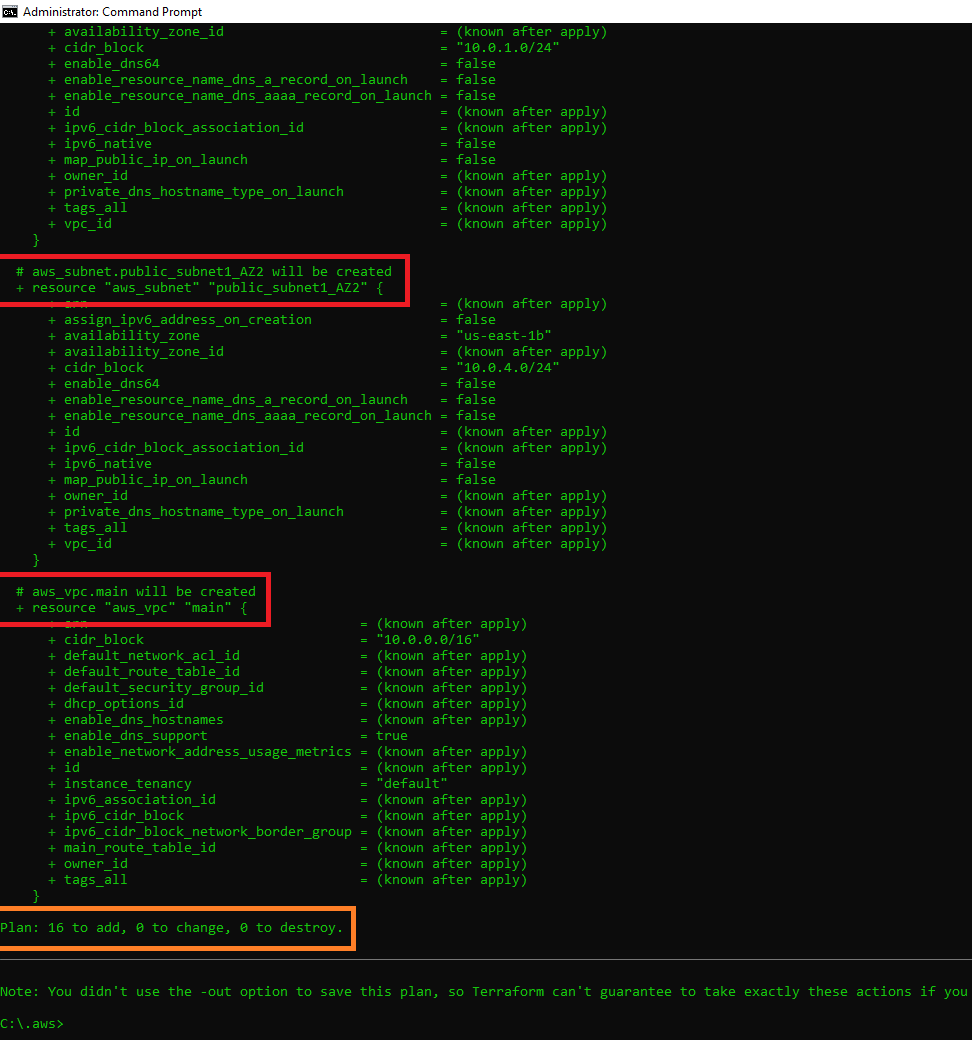Click the default_security_group_id attribute
Screen dimensions: 972x1040
(164, 688)
